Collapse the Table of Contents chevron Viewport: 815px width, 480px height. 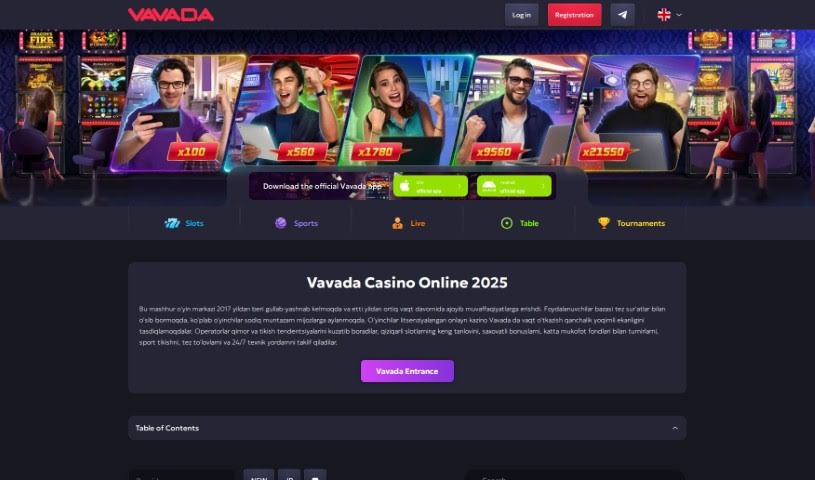675,428
